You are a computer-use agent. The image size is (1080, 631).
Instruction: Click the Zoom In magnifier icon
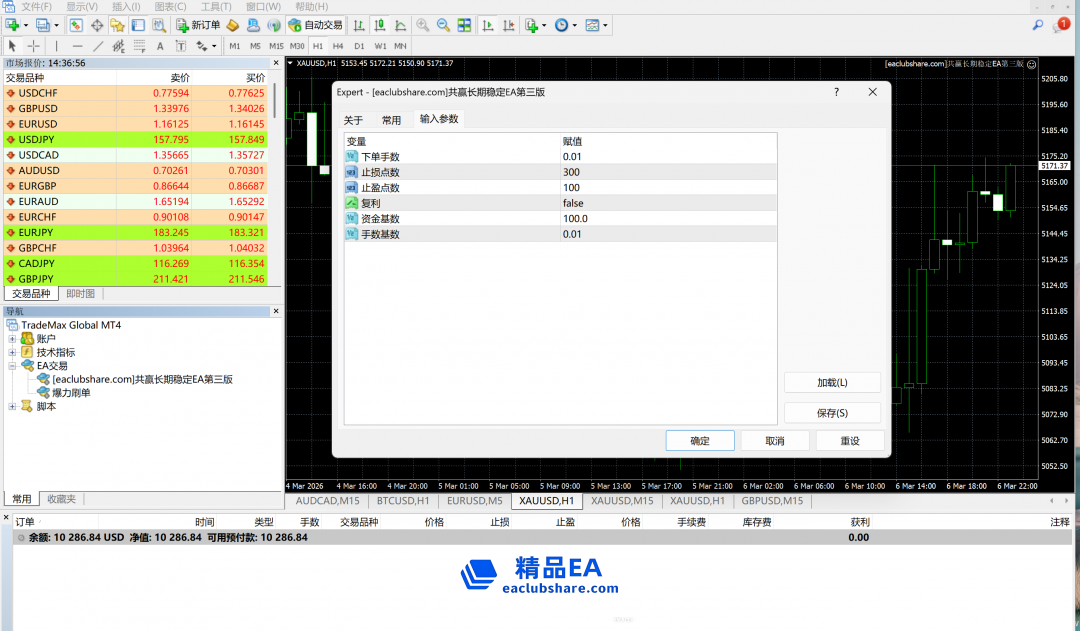click(x=423, y=25)
